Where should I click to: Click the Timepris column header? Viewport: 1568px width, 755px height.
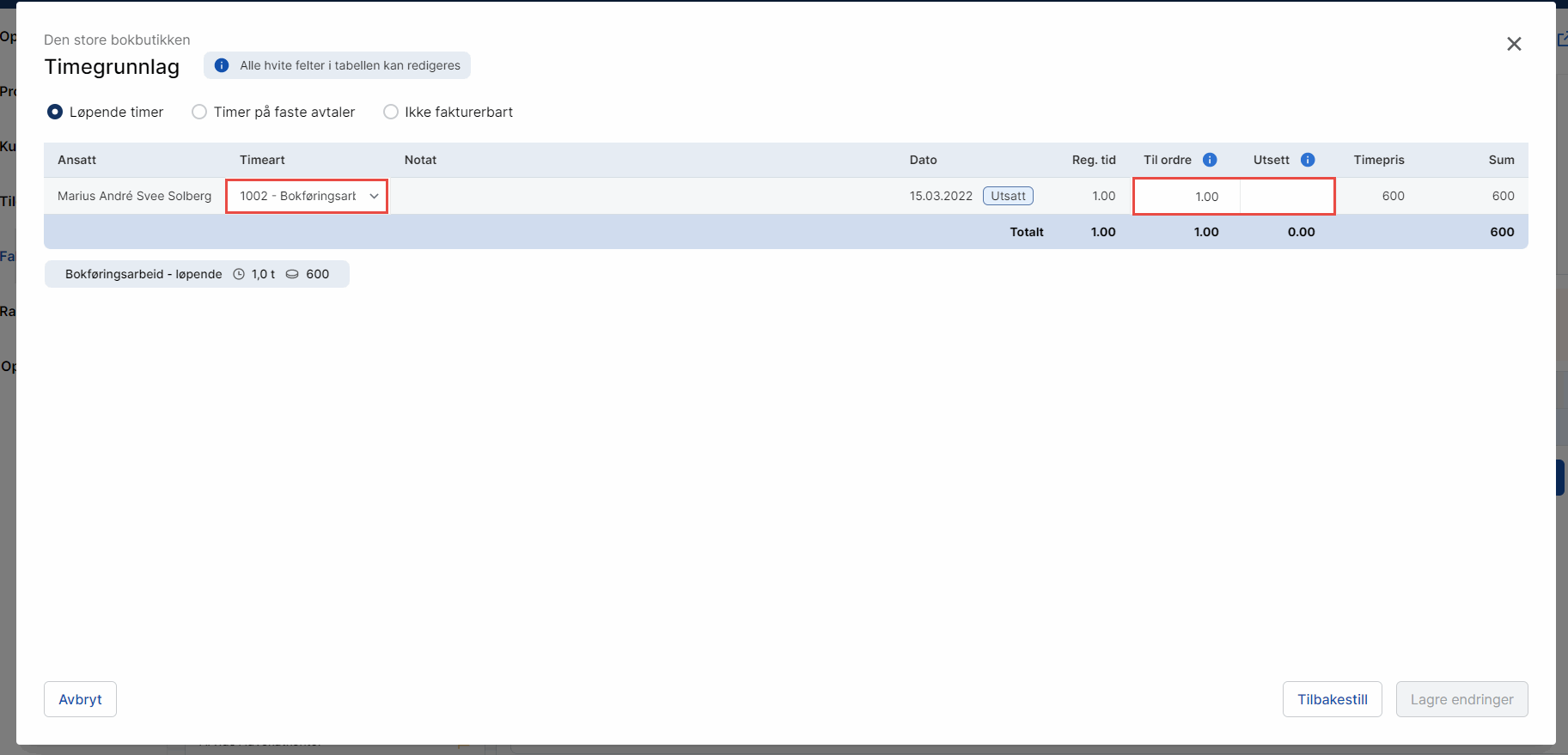[1379, 160]
